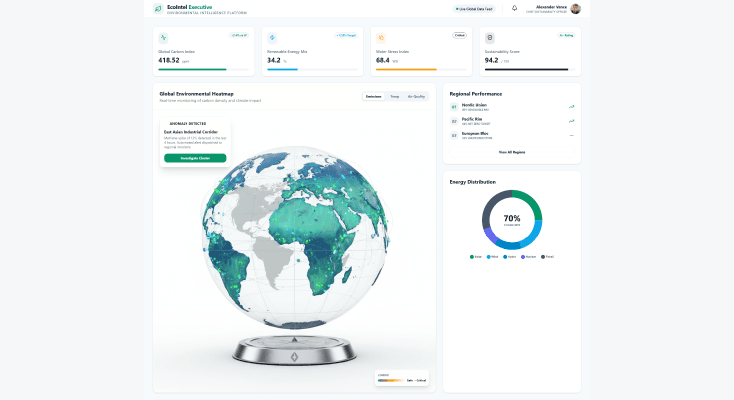The width and height of the screenshot is (734, 400).
Task: Click the upward trend icon for Pacific Rim
Action: click(572, 121)
